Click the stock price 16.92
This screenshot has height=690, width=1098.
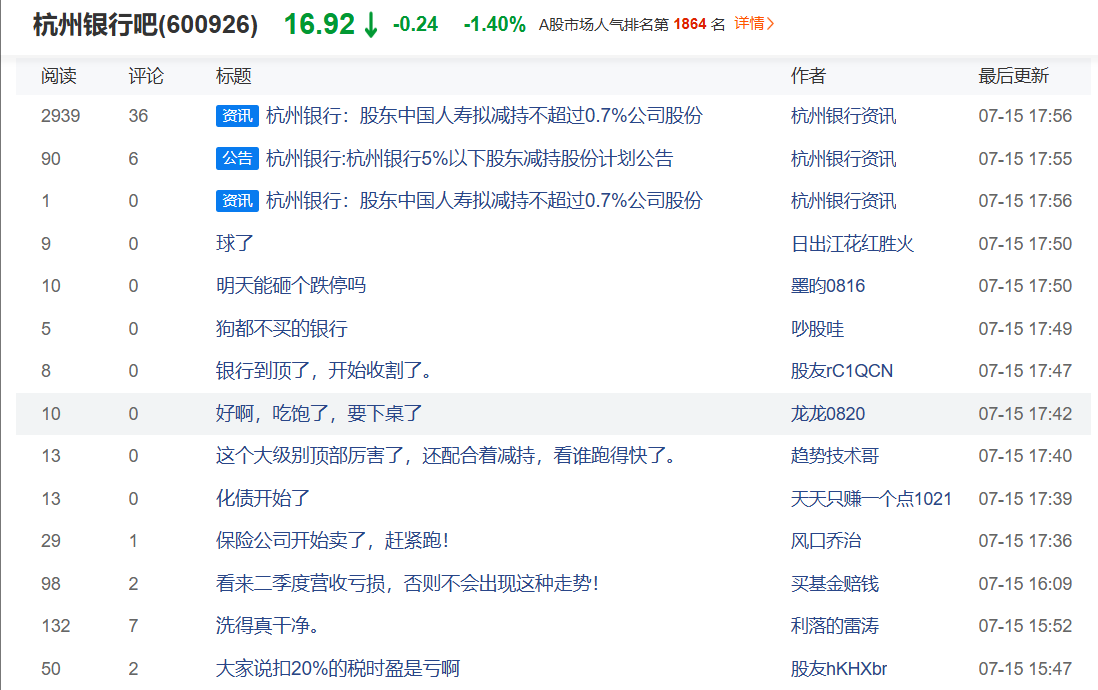(319, 25)
